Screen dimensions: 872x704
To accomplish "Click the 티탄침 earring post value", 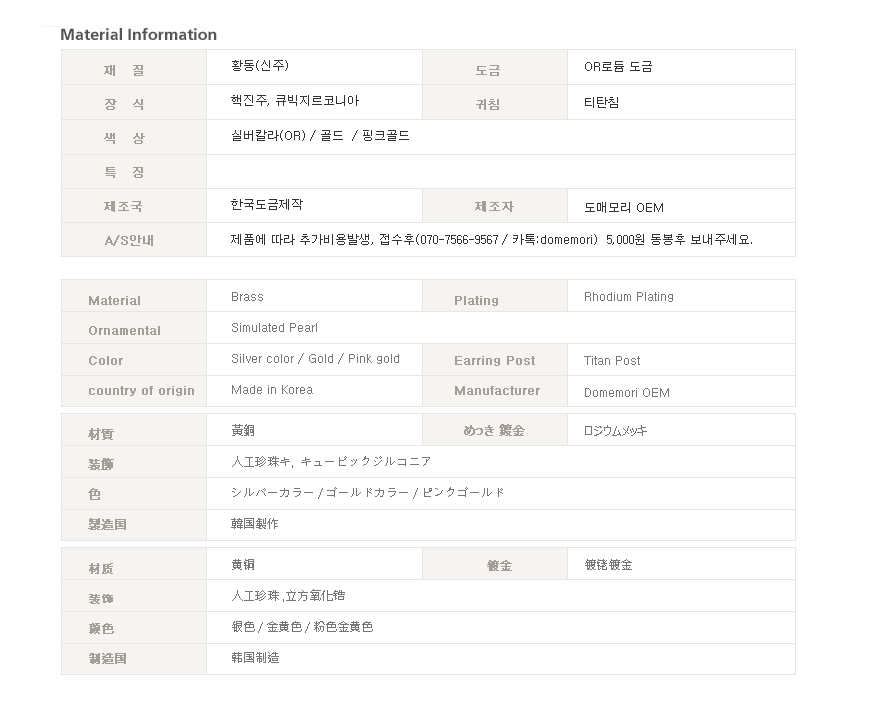I will [601, 102].
